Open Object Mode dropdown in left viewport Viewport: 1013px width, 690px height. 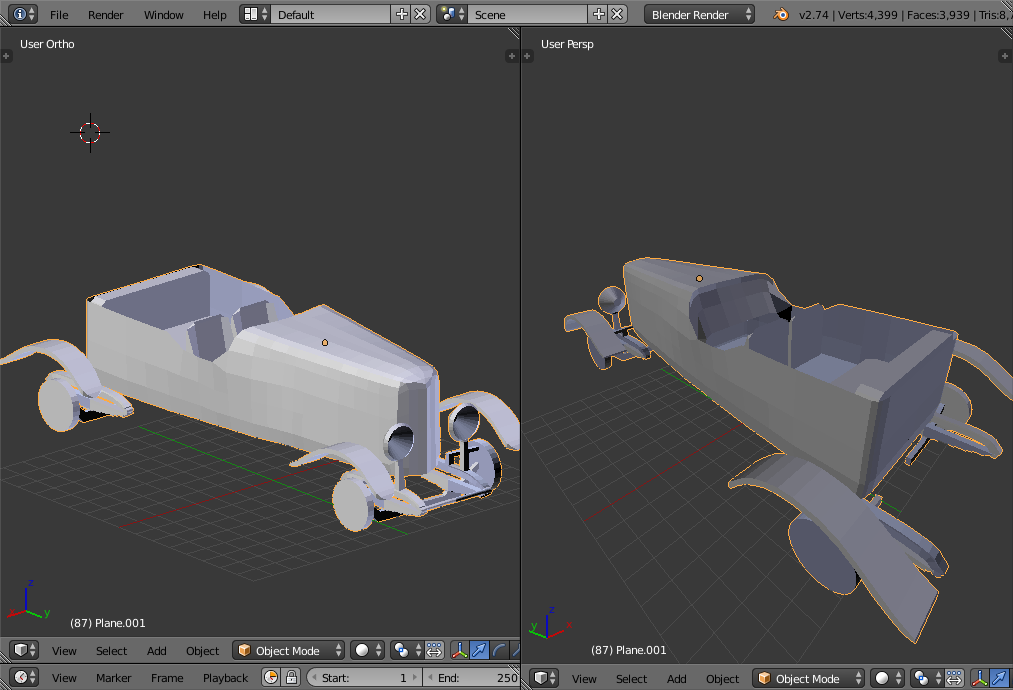click(288, 650)
